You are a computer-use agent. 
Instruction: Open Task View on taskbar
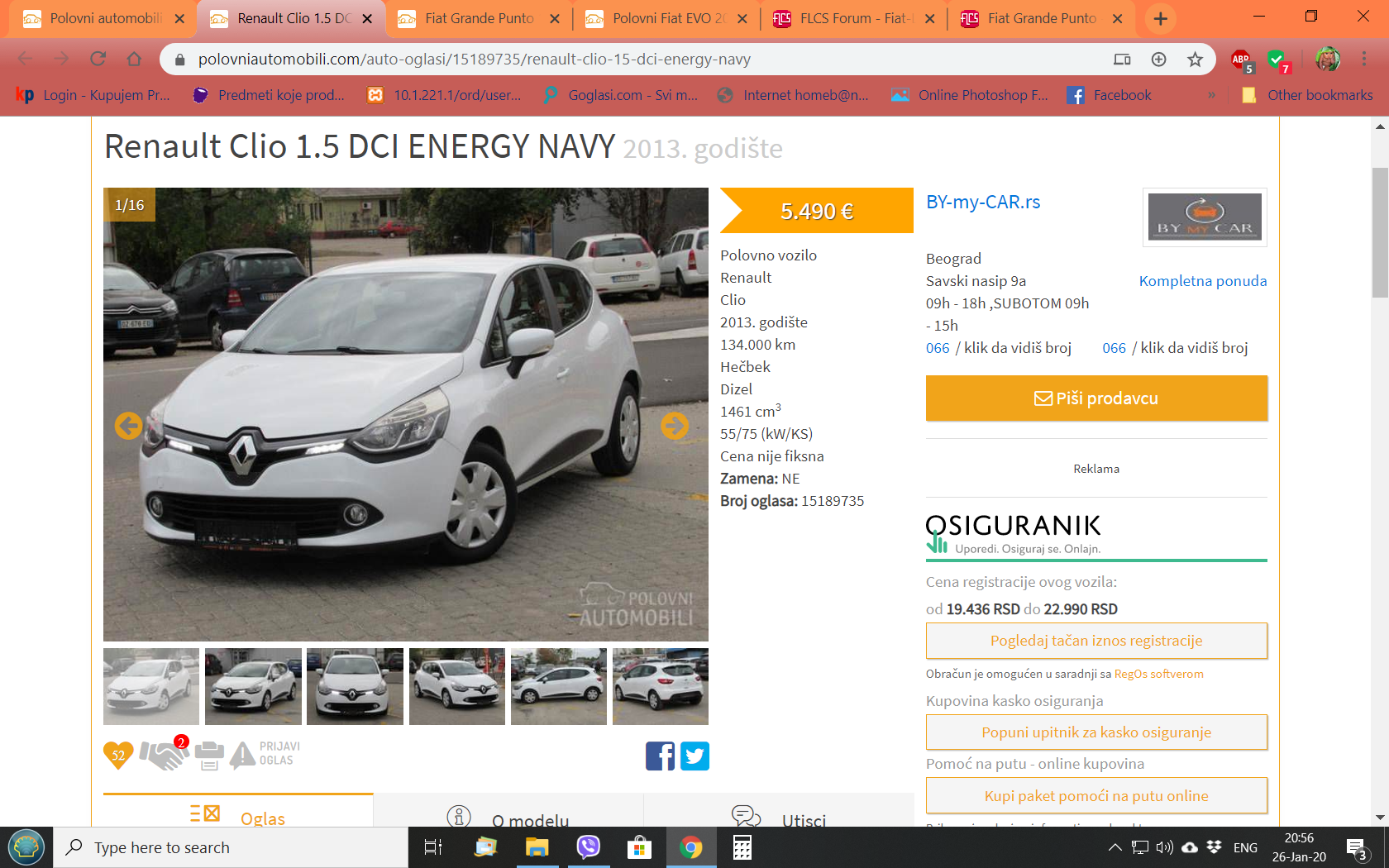click(x=432, y=847)
